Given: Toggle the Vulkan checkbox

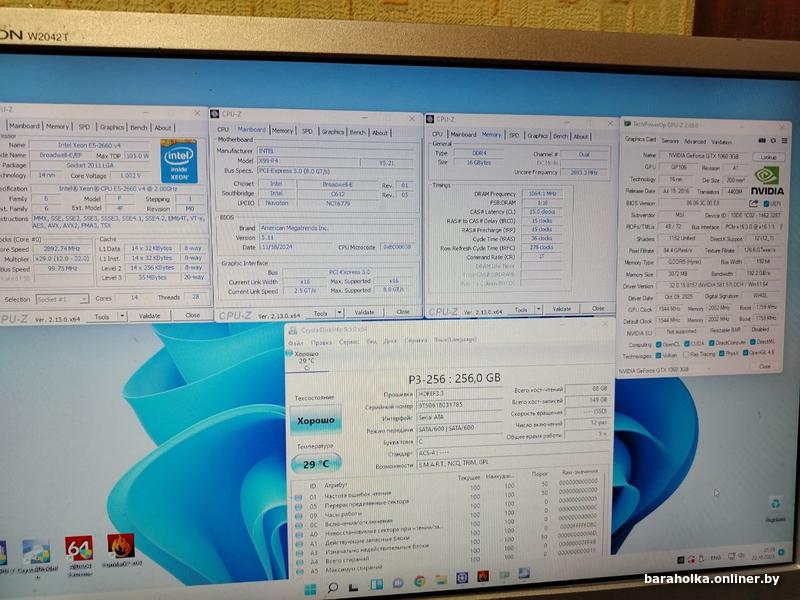Looking at the screenshot, I should click(659, 355).
